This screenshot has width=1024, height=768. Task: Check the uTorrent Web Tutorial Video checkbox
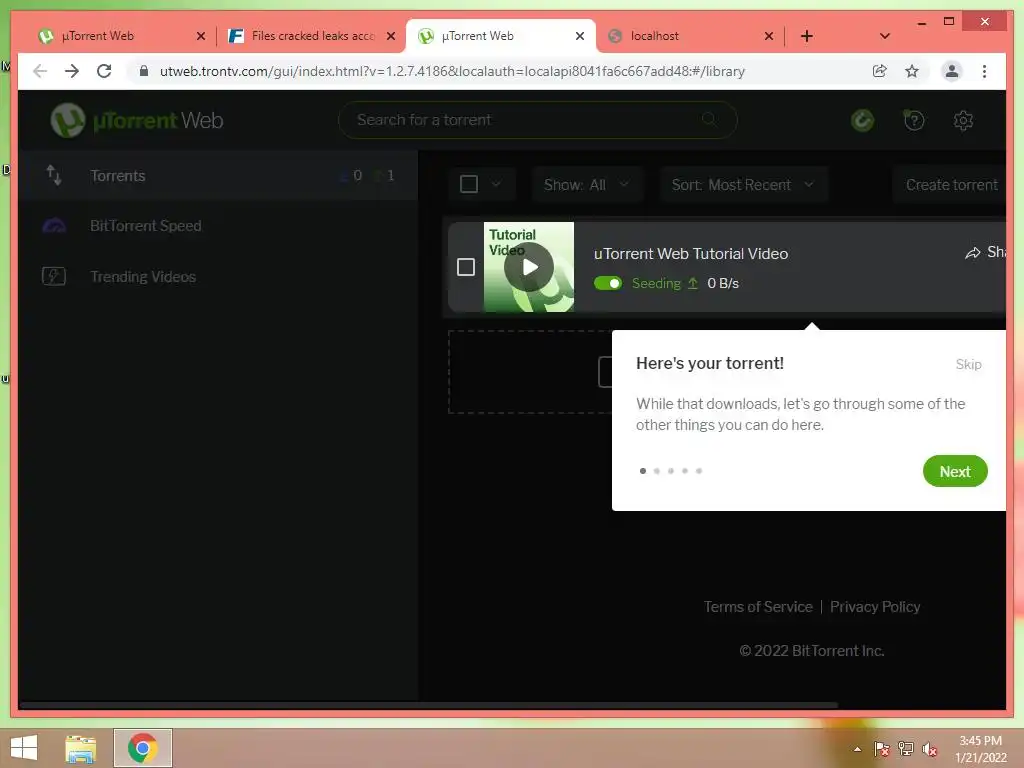coord(466,266)
